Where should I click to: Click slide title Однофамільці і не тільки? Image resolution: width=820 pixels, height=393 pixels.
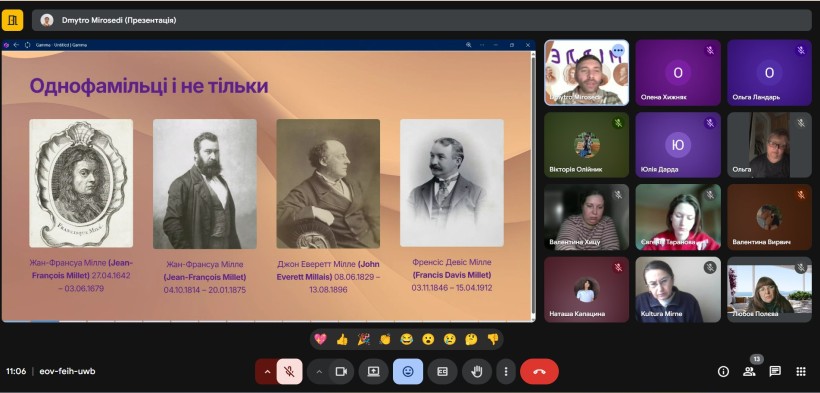tap(149, 86)
